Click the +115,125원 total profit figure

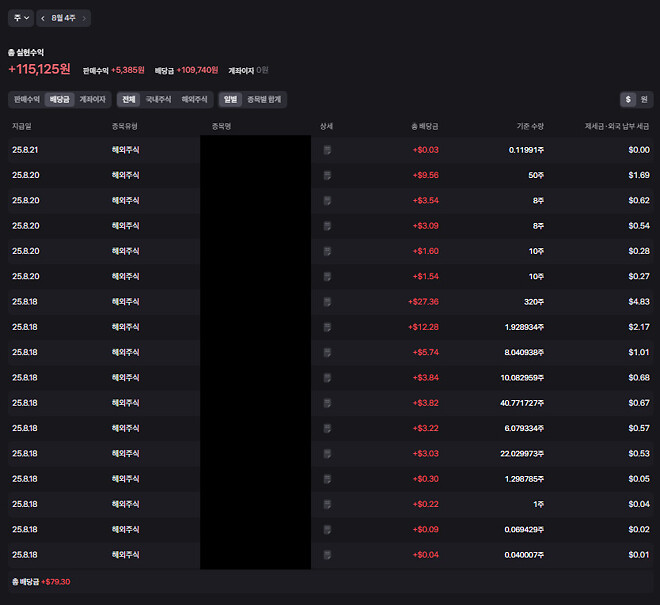tap(40, 69)
